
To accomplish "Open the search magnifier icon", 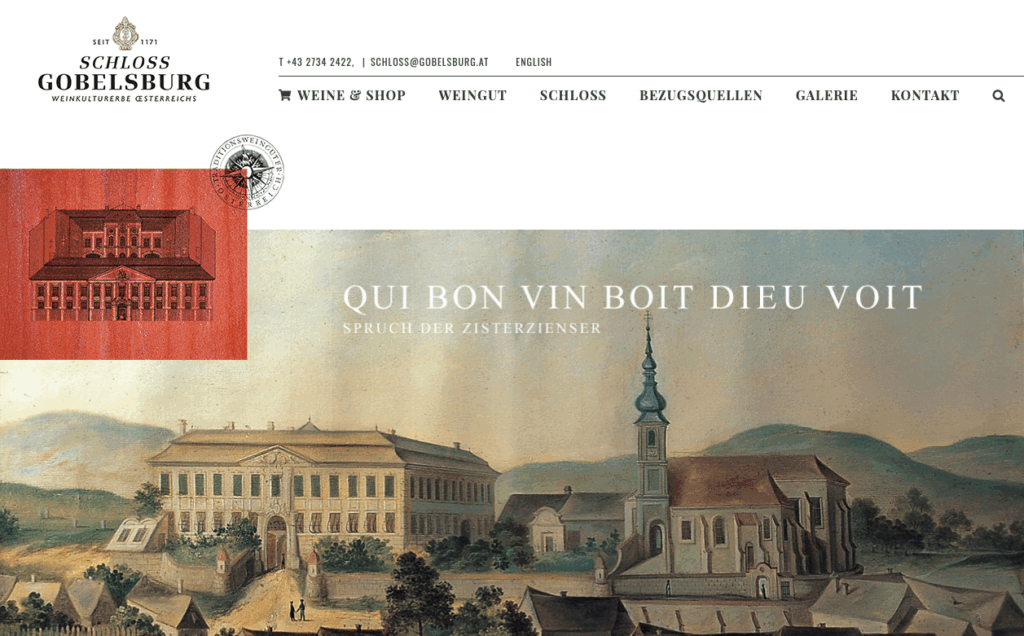I will (x=999, y=96).
